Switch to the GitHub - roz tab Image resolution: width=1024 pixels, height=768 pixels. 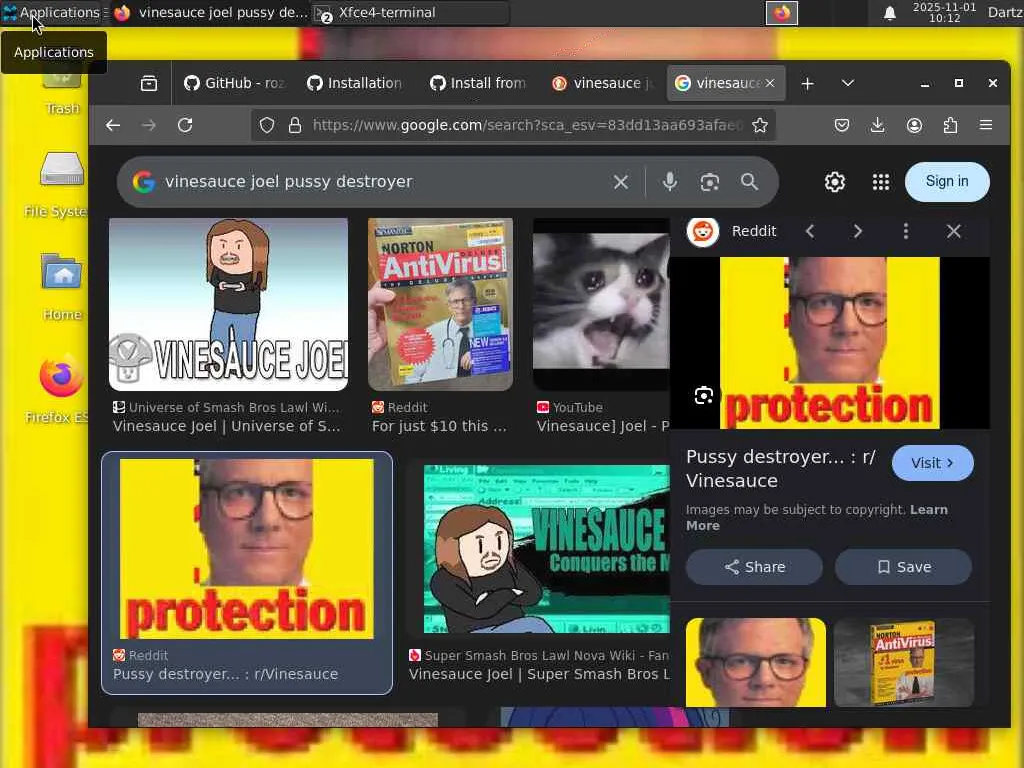234,83
